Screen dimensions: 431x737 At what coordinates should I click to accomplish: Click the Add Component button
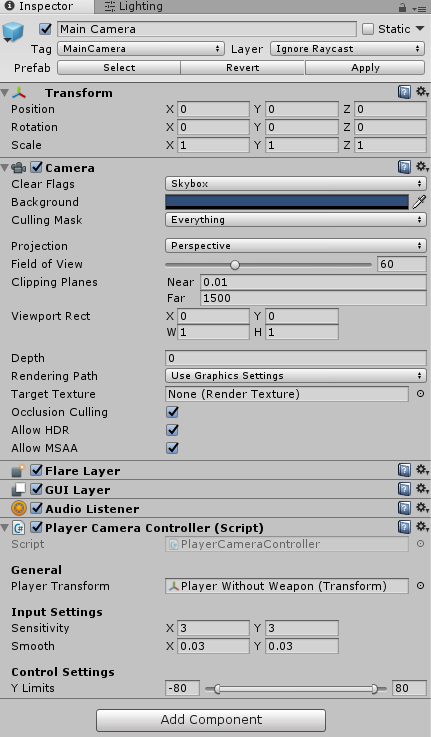point(211,720)
